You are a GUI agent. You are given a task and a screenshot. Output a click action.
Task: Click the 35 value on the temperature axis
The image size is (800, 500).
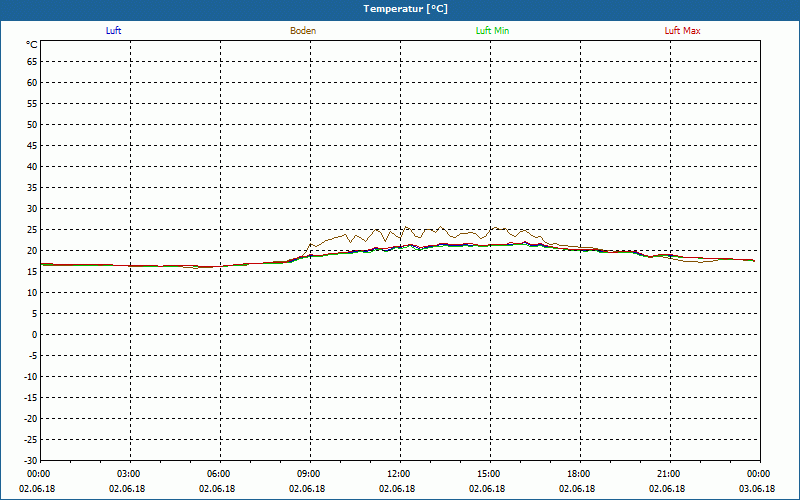32,188
